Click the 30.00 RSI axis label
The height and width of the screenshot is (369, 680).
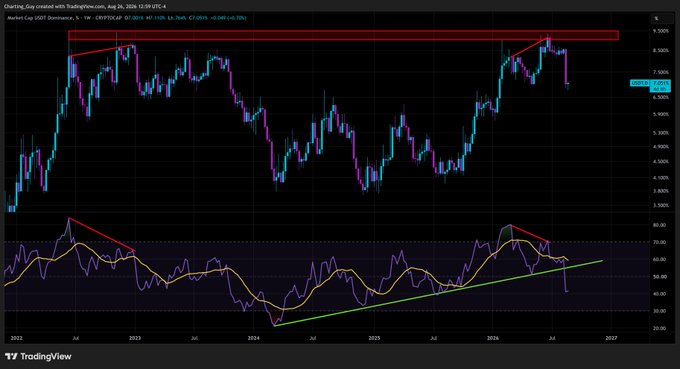pos(660,311)
